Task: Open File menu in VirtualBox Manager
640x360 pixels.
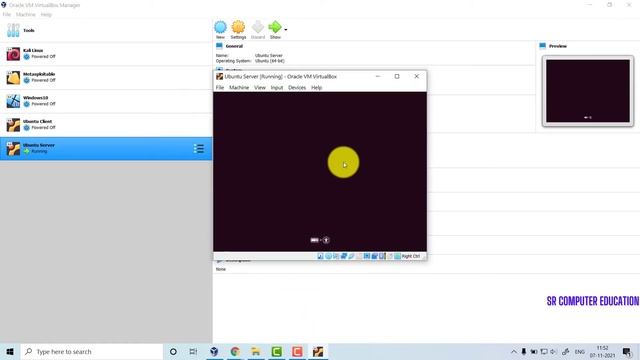Action: (x=7, y=14)
